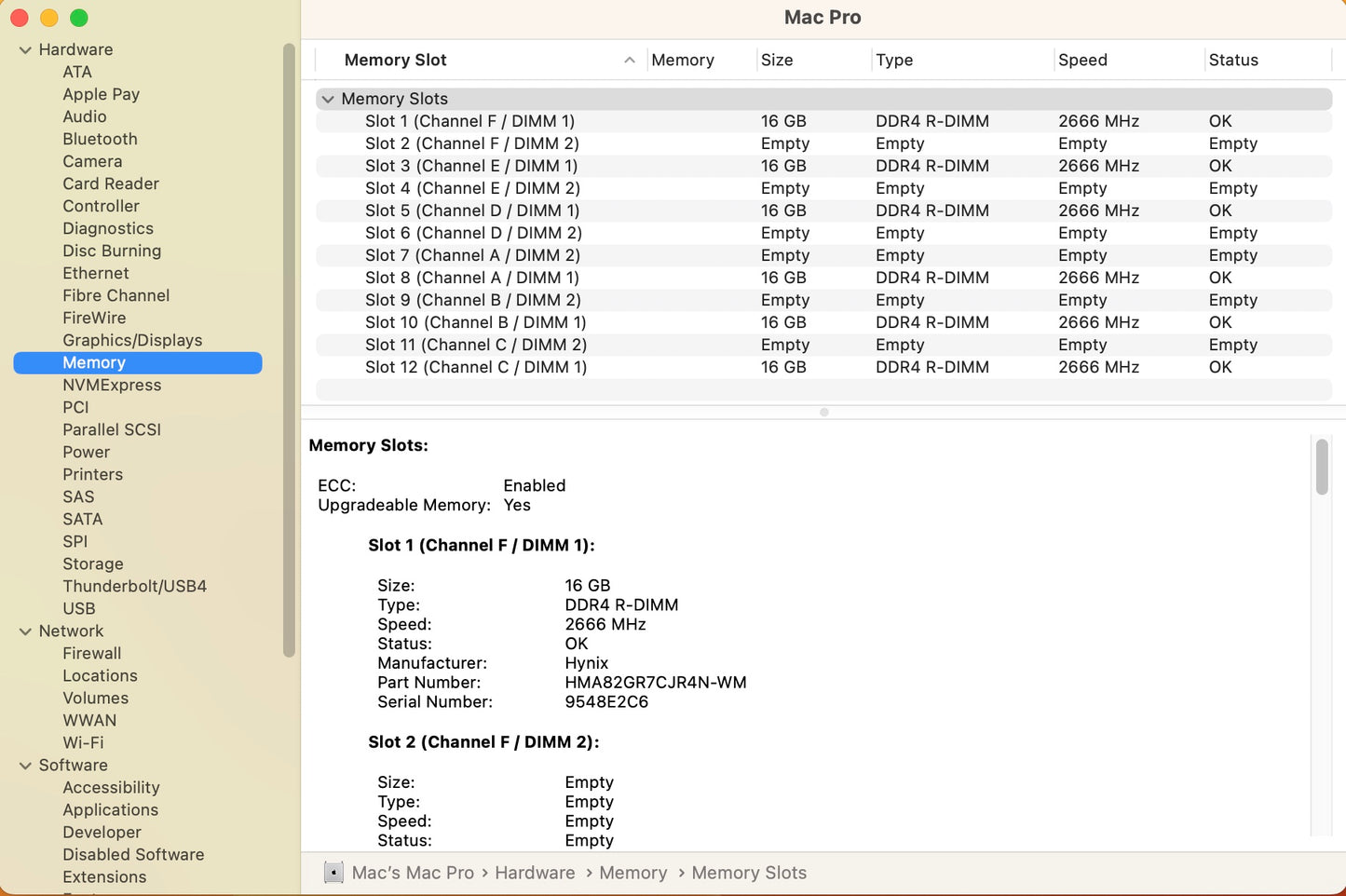The width and height of the screenshot is (1346, 896).
Task: Open the Wi-Fi network item
Action: tap(83, 743)
